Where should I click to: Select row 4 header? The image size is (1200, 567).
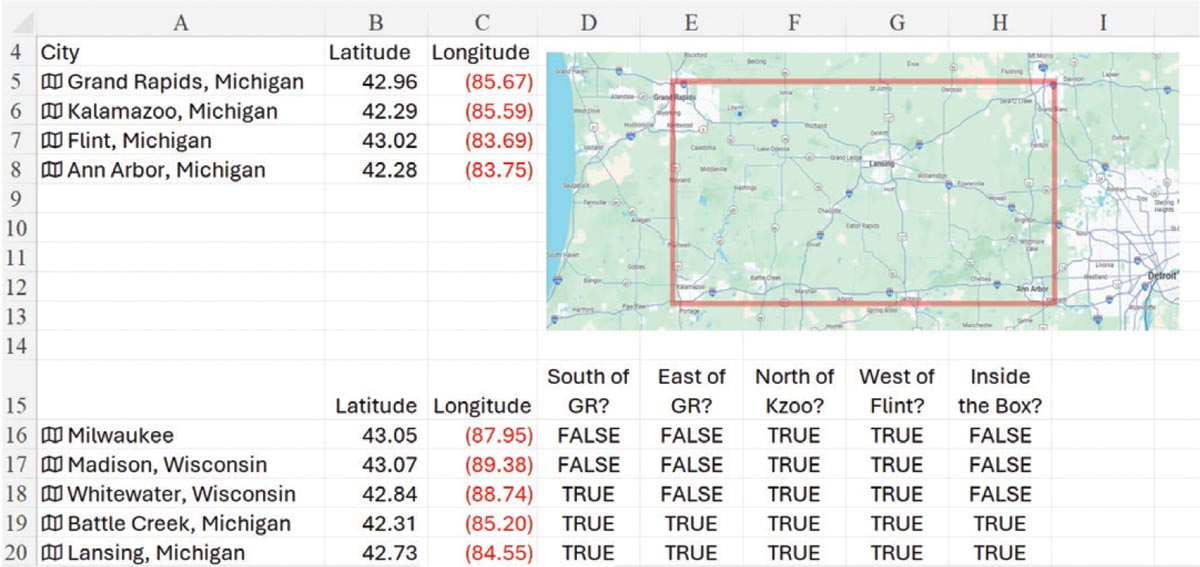pyautogui.click(x=18, y=51)
